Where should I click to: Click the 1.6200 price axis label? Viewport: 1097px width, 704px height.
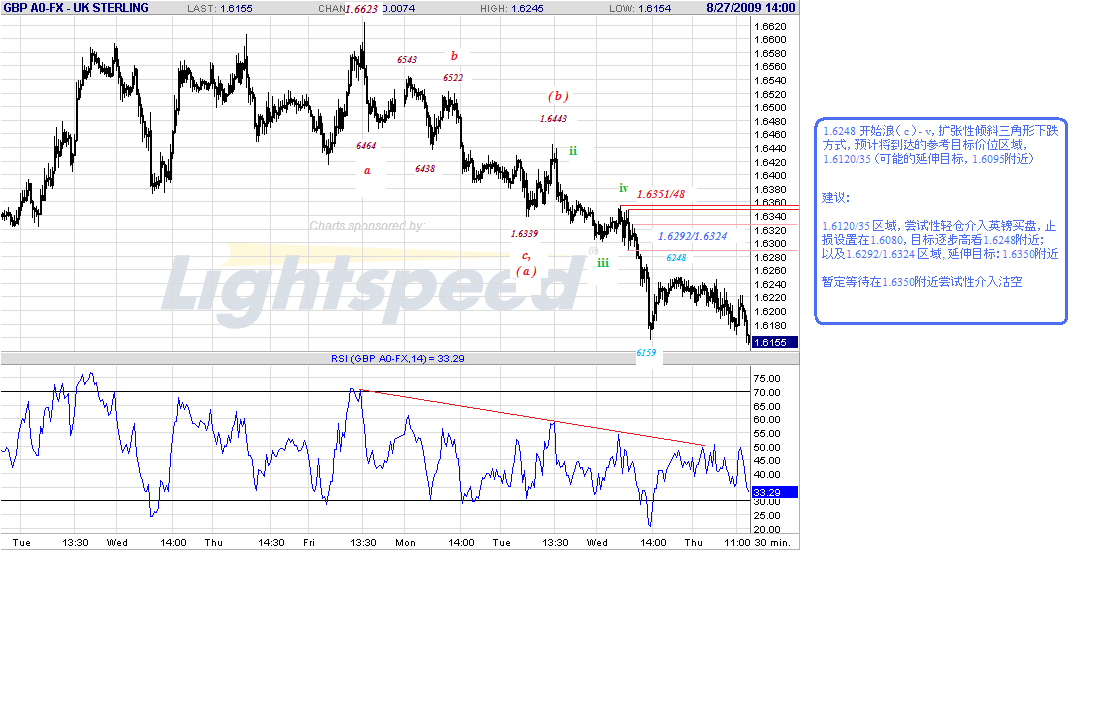770,311
